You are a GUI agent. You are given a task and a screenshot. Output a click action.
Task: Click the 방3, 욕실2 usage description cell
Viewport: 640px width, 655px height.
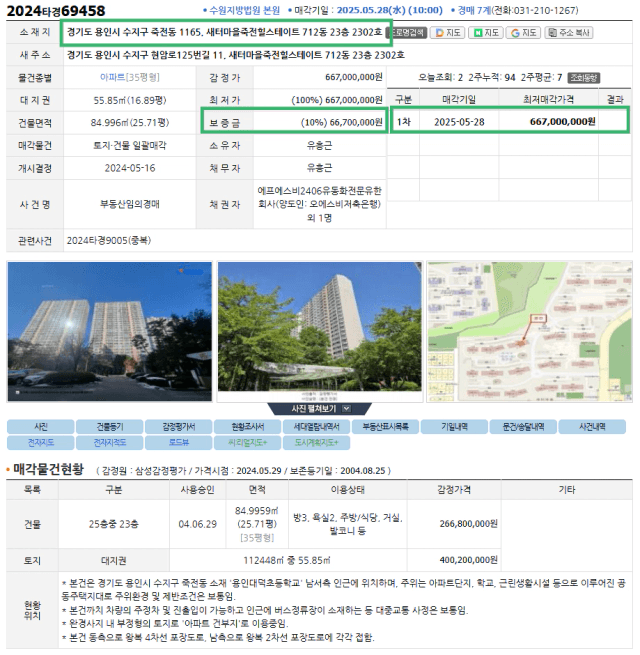tap(348, 524)
